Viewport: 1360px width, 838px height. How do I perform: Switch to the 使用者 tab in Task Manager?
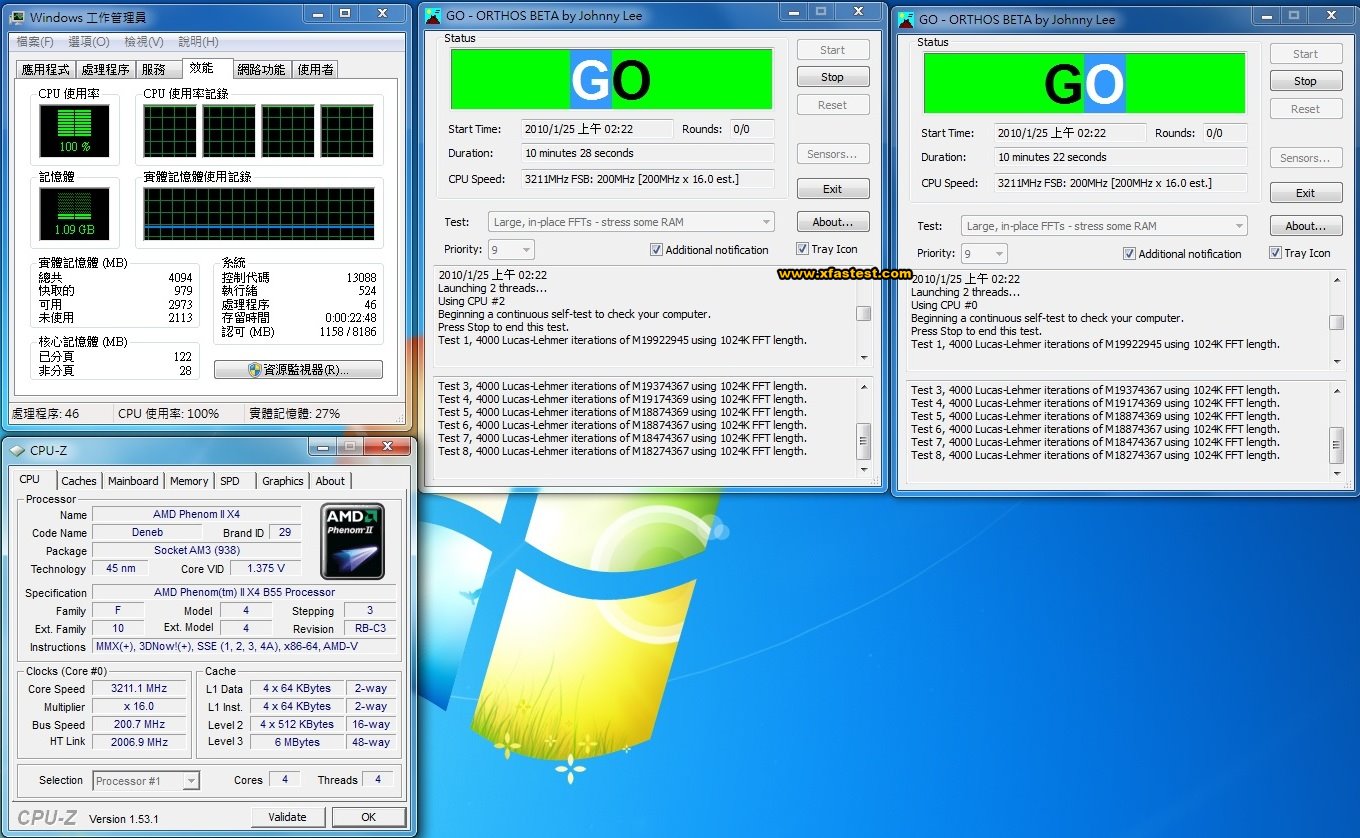click(x=315, y=70)
